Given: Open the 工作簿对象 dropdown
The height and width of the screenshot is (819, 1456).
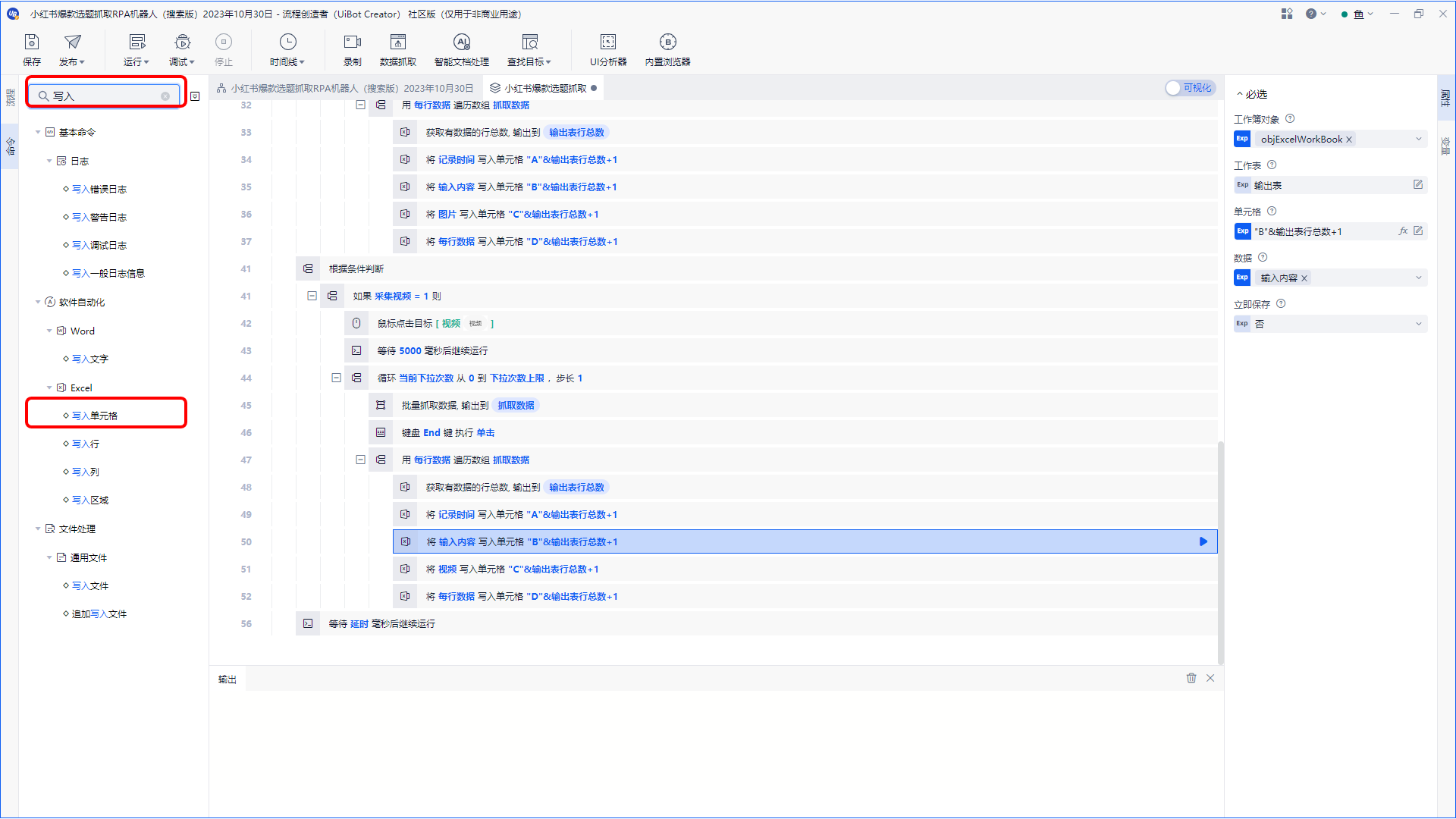Looking at the screenshot, I should [1418, 139].
